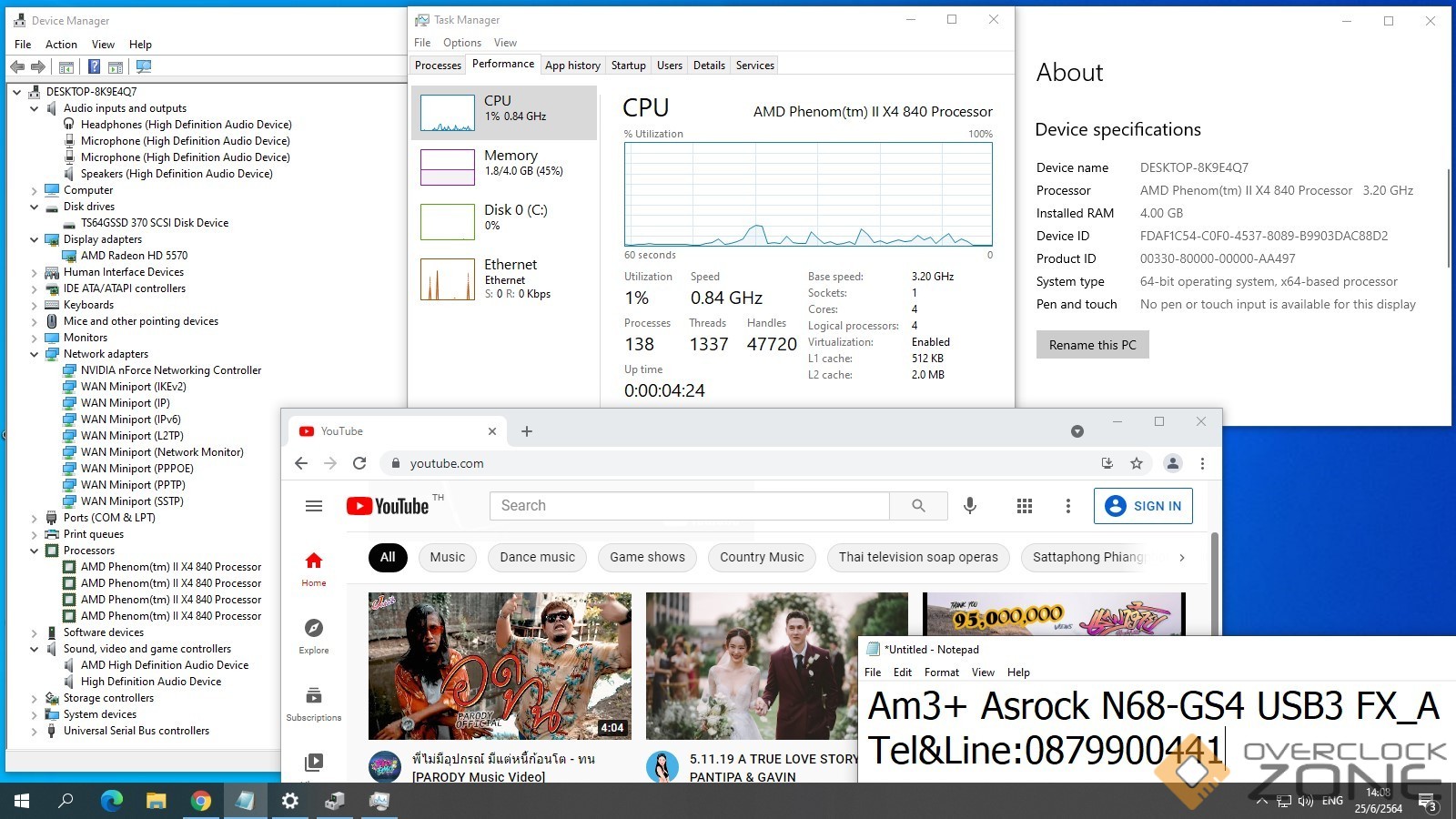Expand the Keyboards device category

35,305
